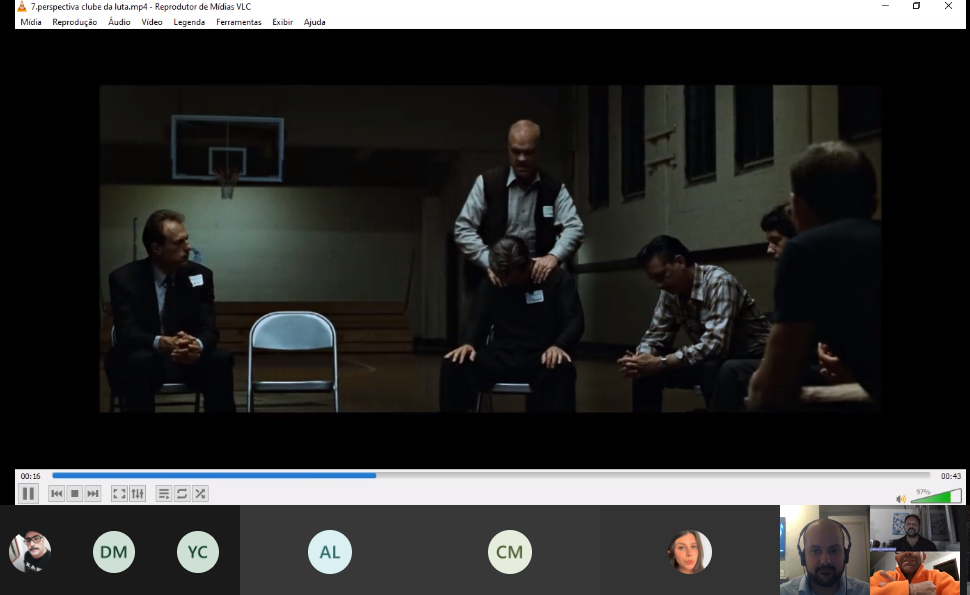This screenshot has width=970, height=595.
Task: Select participant avatar DM
Action: 114,552
